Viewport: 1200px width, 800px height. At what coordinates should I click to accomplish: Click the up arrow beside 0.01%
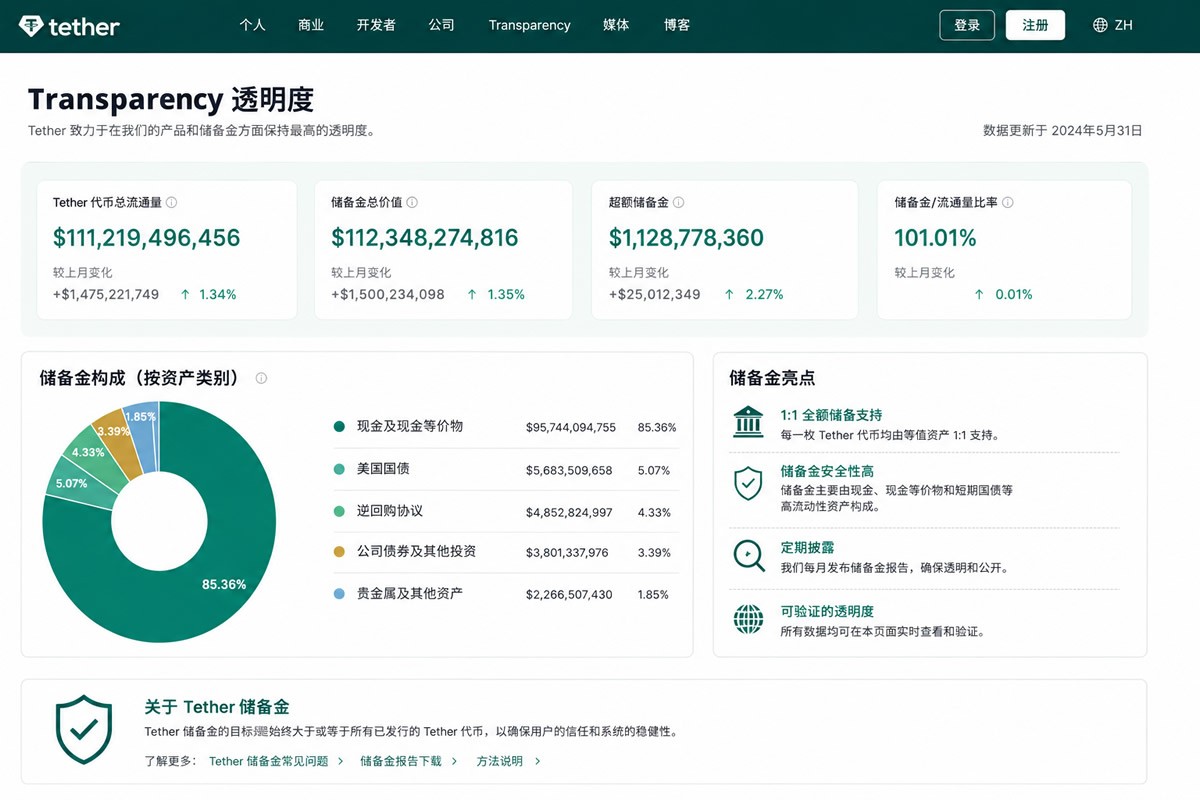(980, 294)
